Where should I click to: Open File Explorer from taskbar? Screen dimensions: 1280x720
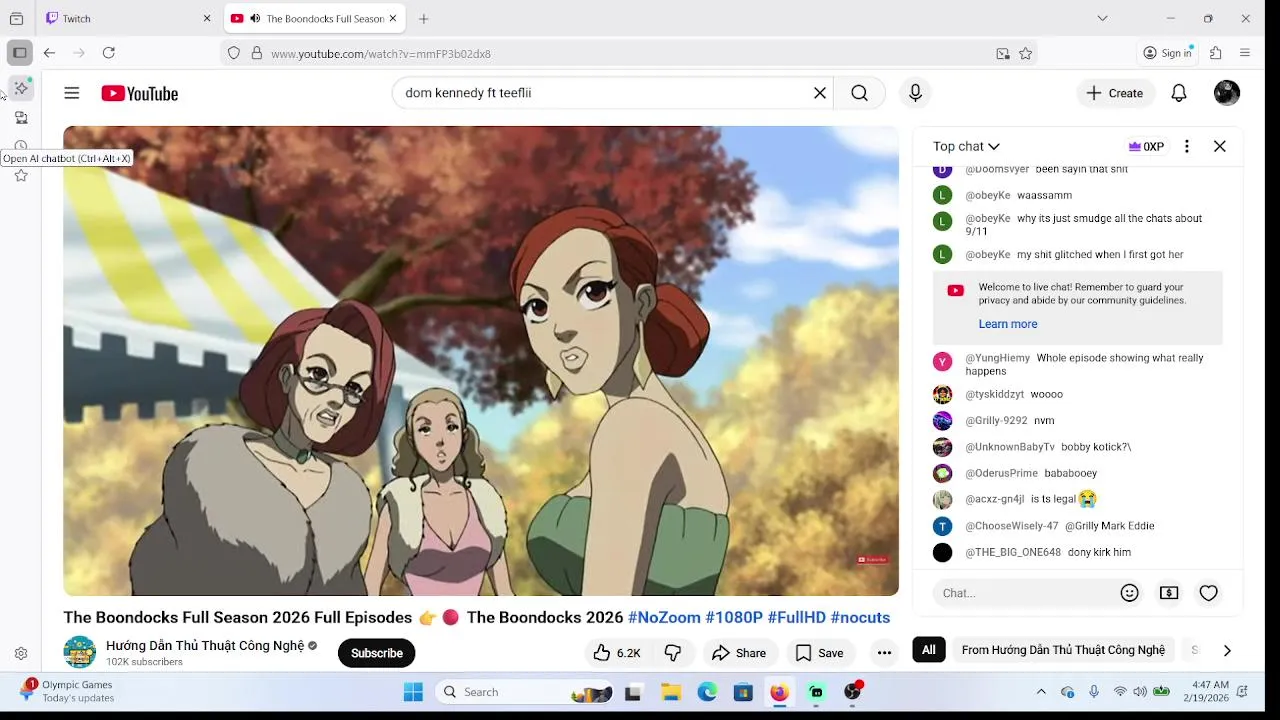tap(671, 692)
